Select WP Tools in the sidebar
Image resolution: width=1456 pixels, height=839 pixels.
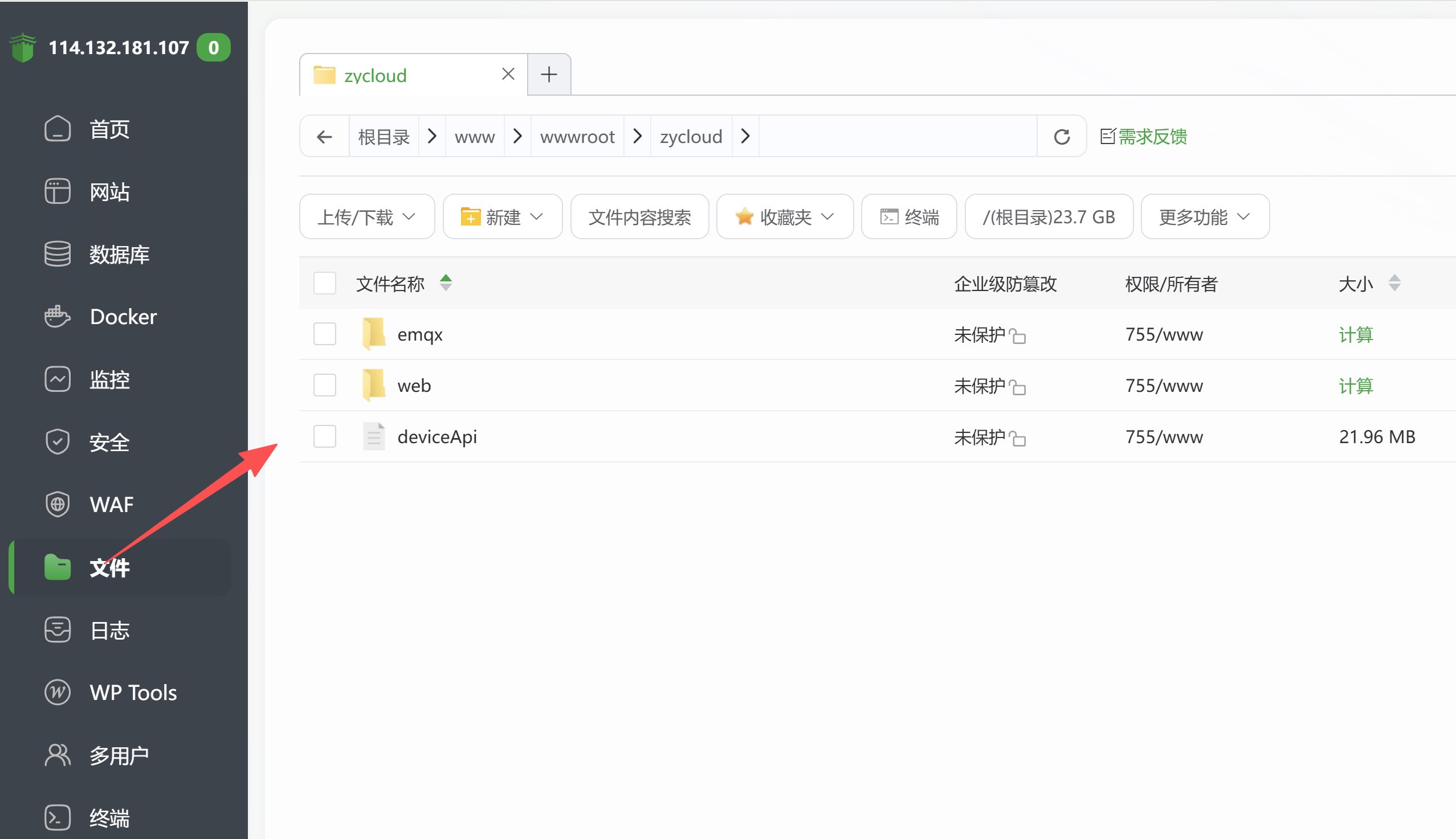133,693
